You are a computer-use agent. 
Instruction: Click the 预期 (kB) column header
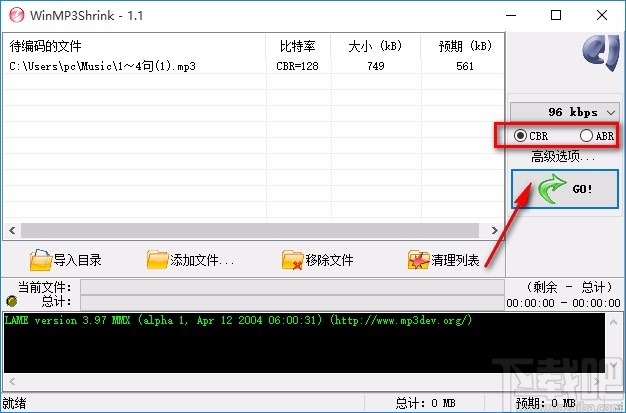[462, 46]
